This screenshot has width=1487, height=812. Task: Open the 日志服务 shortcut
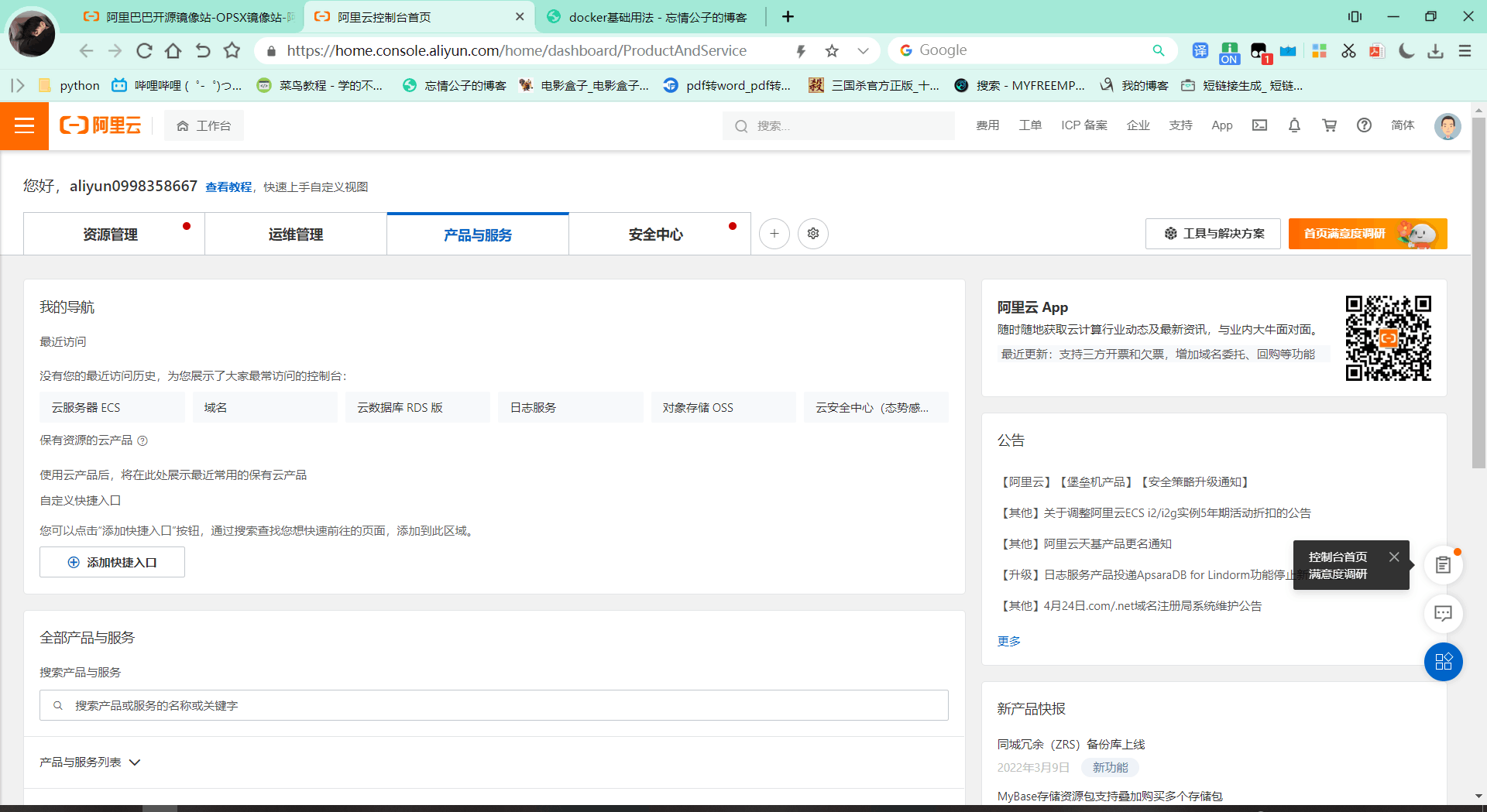click(570, 407)
